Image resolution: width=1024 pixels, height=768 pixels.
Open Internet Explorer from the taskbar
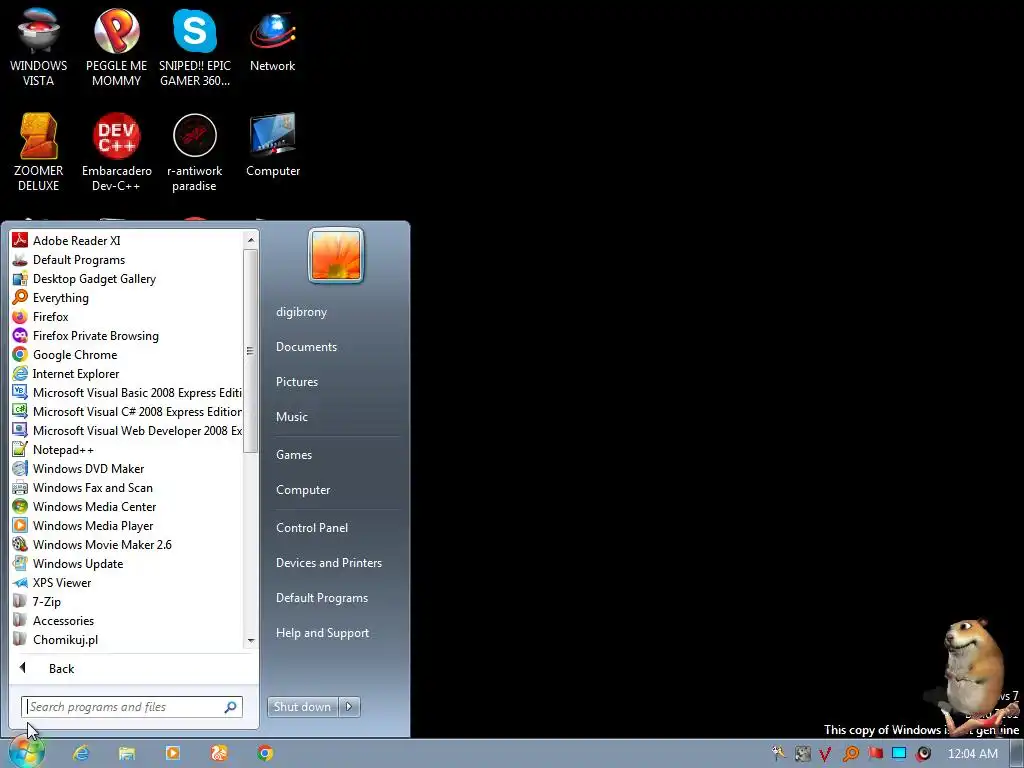click(81, 753)
